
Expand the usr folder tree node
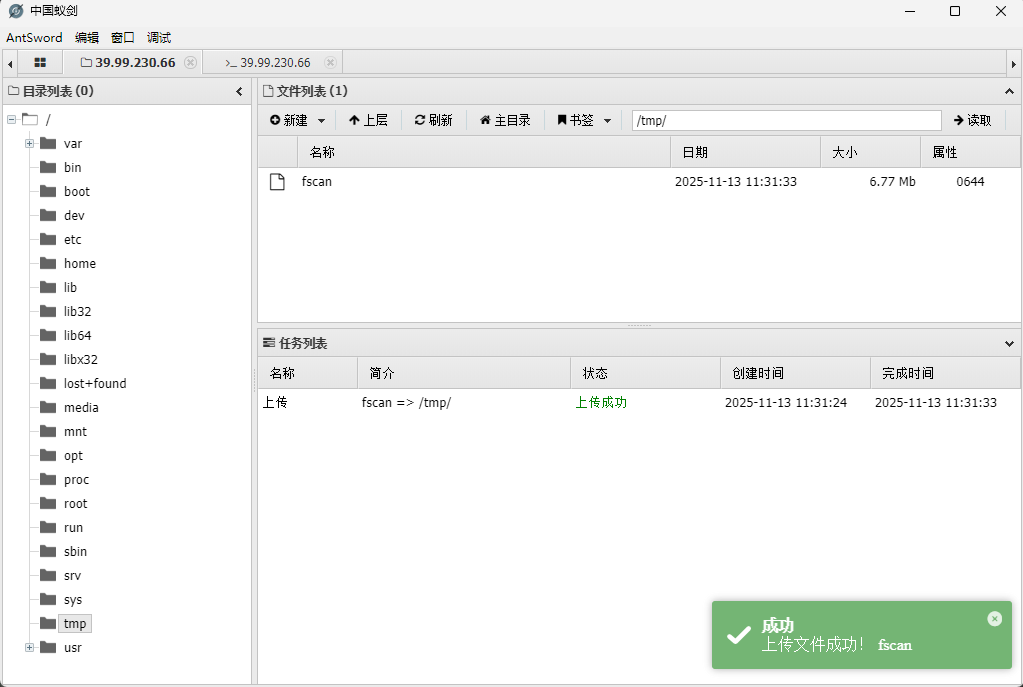tap(29, 647)
